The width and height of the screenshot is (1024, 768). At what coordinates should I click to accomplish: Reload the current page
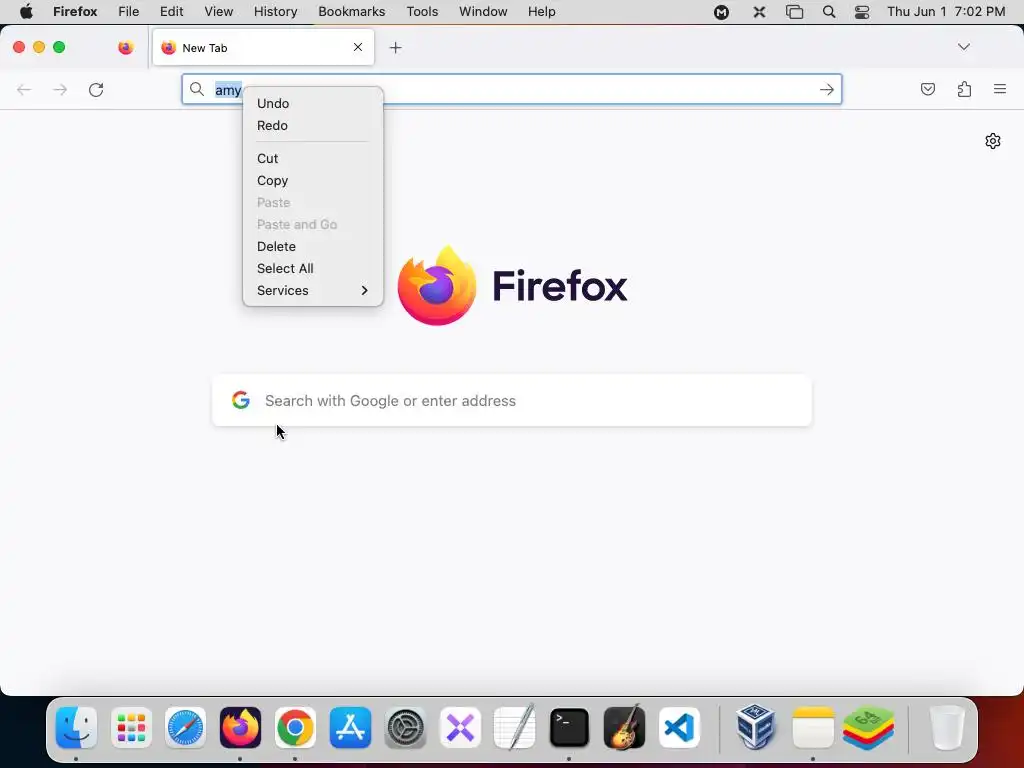tap(96, 89)
